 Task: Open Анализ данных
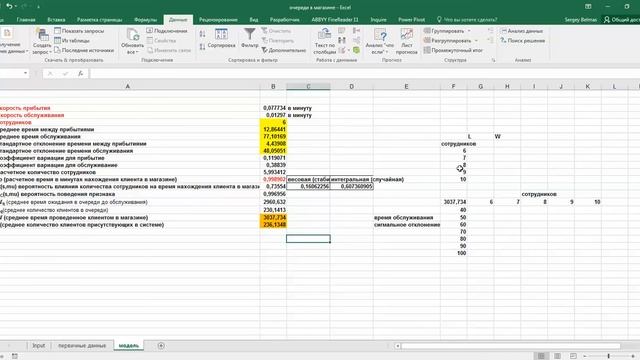[522, 31]
